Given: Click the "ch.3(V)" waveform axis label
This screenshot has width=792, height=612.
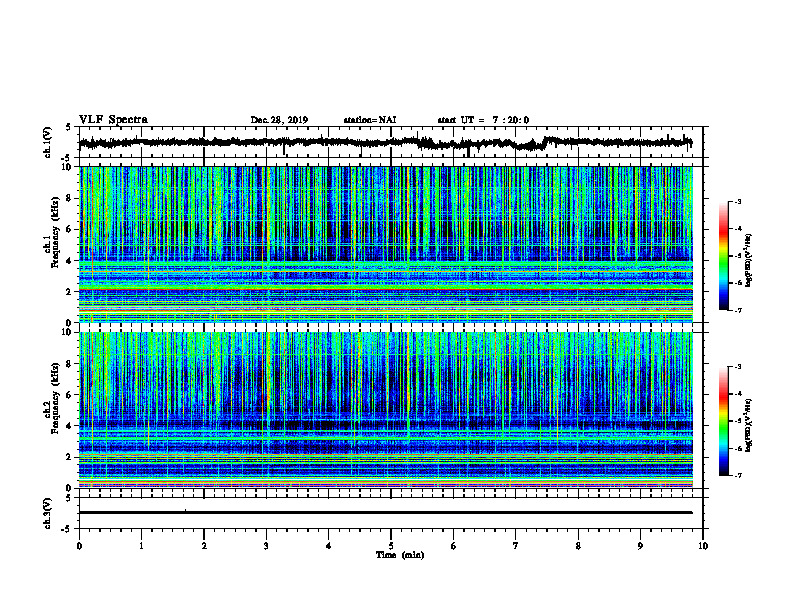Looking at the screenshot, I should coord(48,514).
